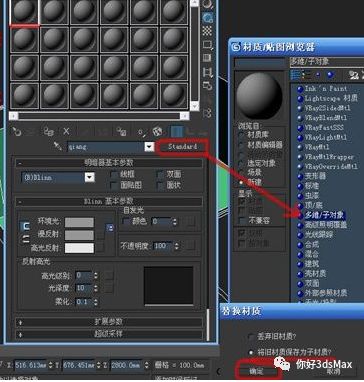Toggle the Show End Result icon
The width and height of the screenshot is (364, 382).
tap(177, 131)
